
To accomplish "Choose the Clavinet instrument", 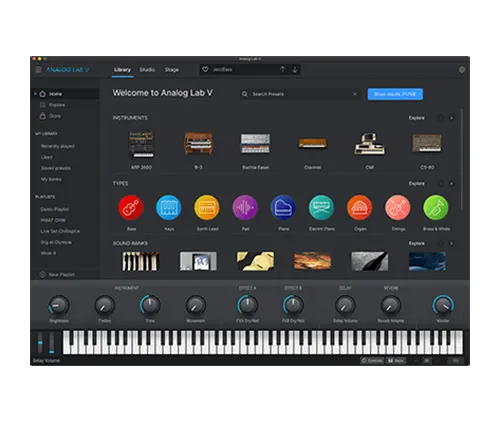I will pyautogui.click(x=313, y=144).
